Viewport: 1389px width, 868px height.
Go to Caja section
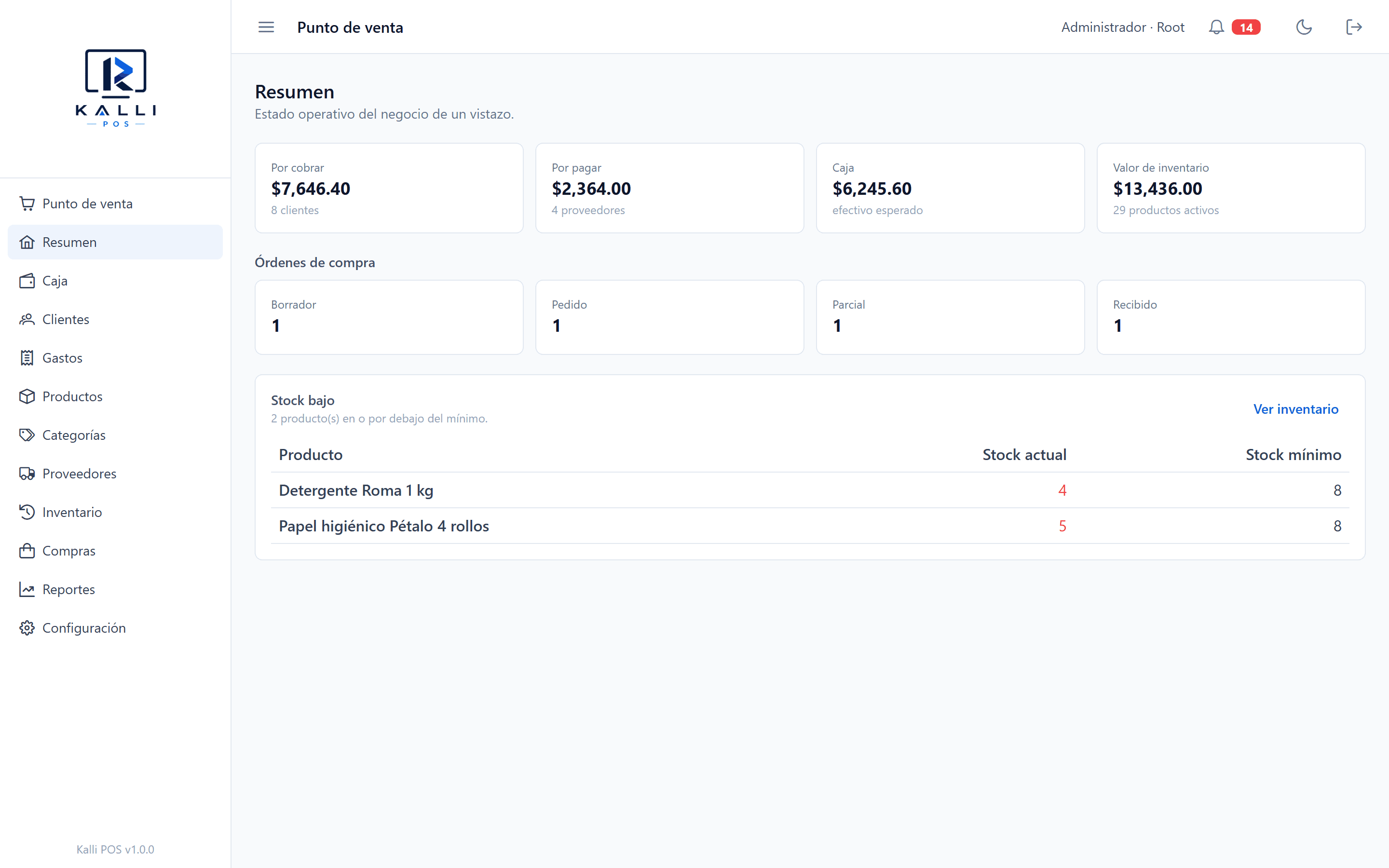(115, 280)
